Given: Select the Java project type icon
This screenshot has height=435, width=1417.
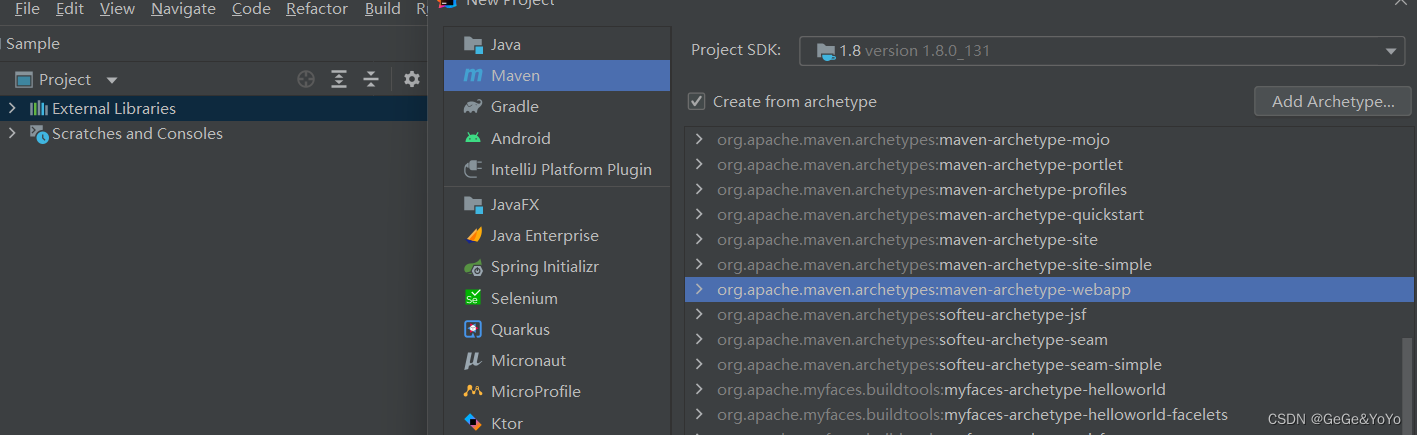Looking at the screenshot, I should click(x=473, y=44).
